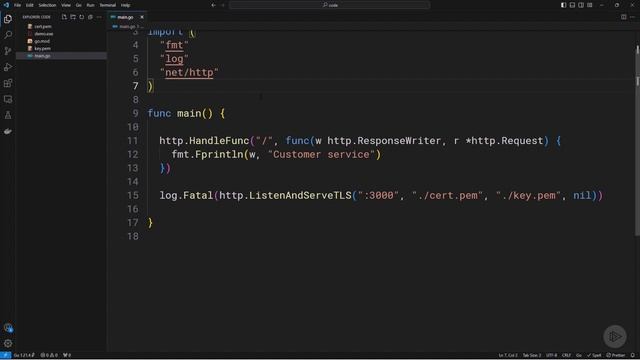This screenshot has width=640, height=360.
Task: Go back with the navigation arrow
Action: [x=213, y=5]
